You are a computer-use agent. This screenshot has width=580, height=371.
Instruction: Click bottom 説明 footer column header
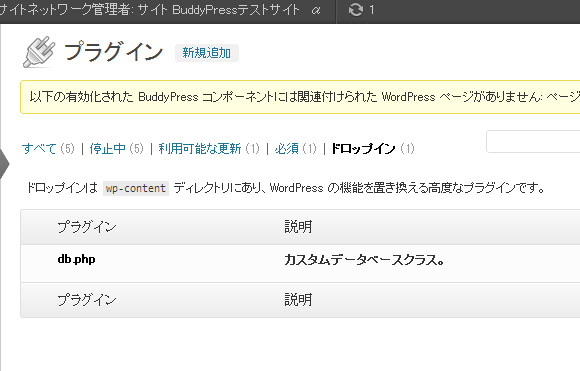tap(298, 299)
